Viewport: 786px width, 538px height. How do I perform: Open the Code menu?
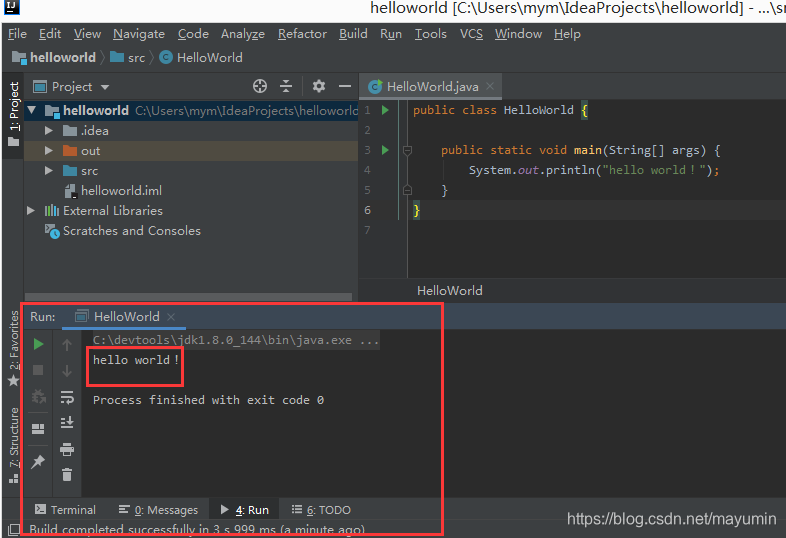click(193, 34)
